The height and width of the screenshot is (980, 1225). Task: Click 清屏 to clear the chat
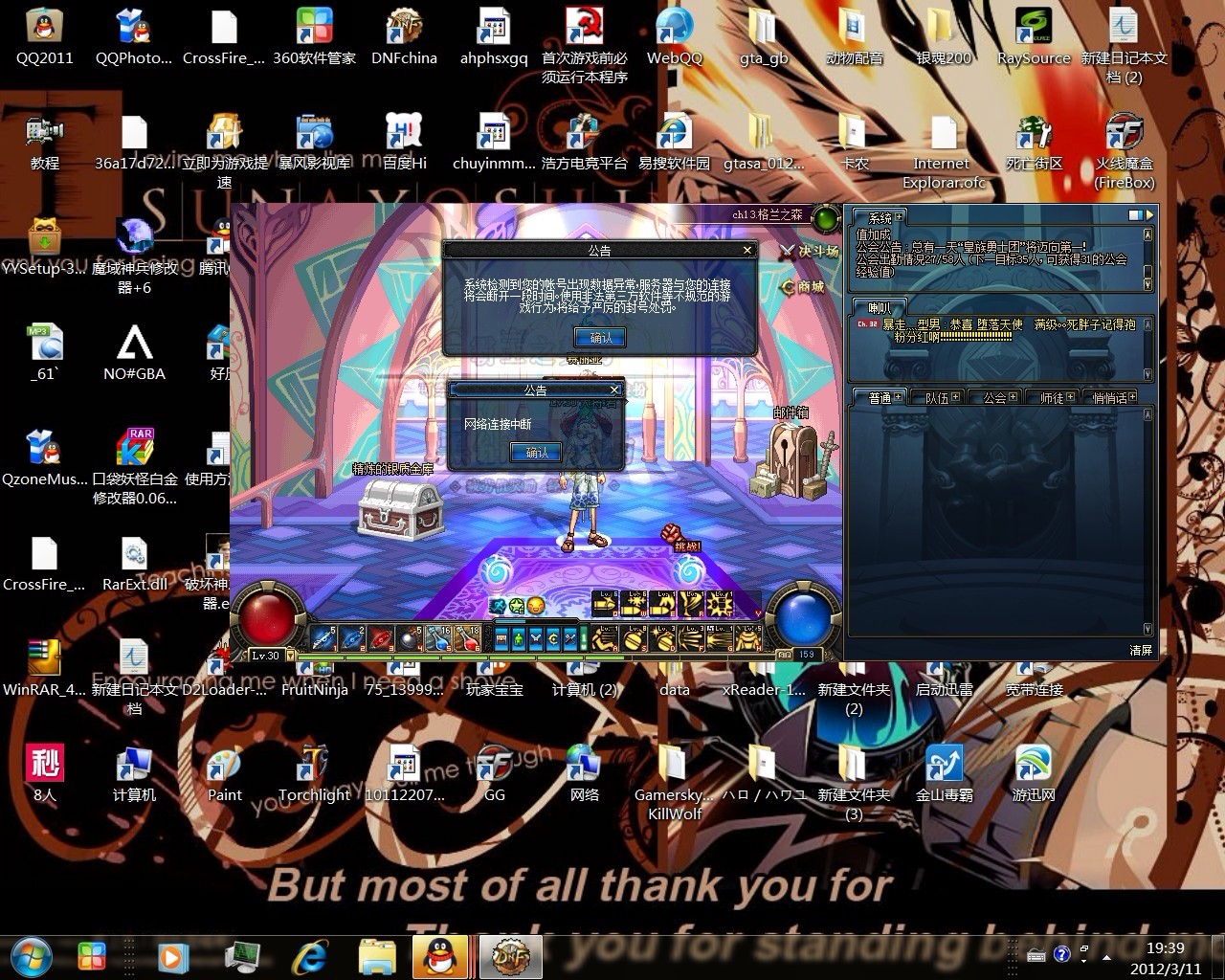click(x=1141, y=650)
